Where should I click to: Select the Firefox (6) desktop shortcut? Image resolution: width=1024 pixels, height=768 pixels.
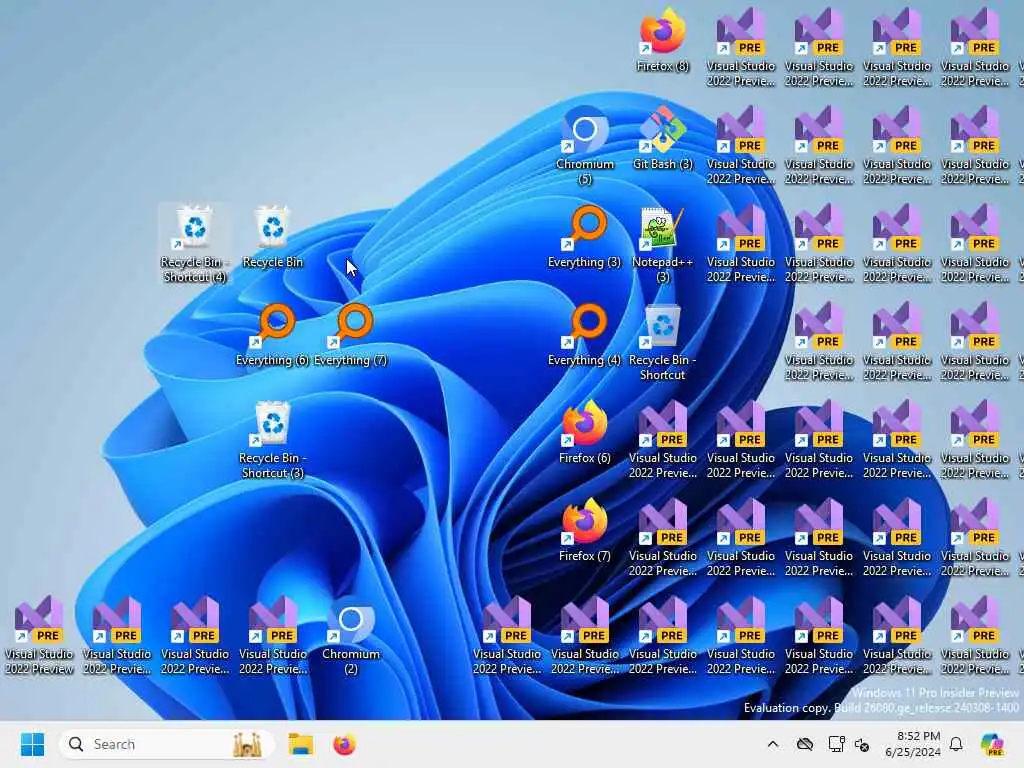point(584,432)
